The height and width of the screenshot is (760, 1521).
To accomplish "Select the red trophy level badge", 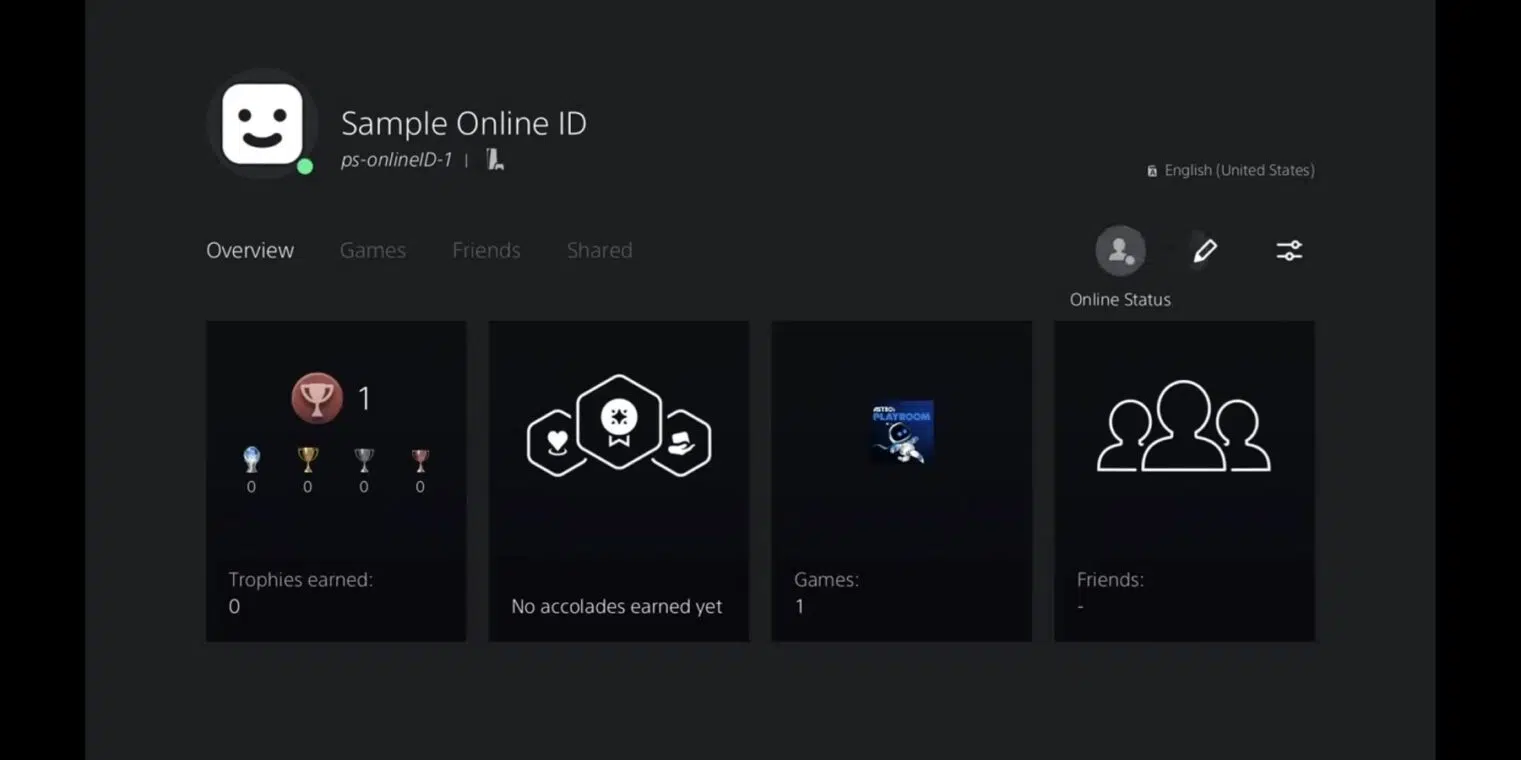I will tap(316, 398).
